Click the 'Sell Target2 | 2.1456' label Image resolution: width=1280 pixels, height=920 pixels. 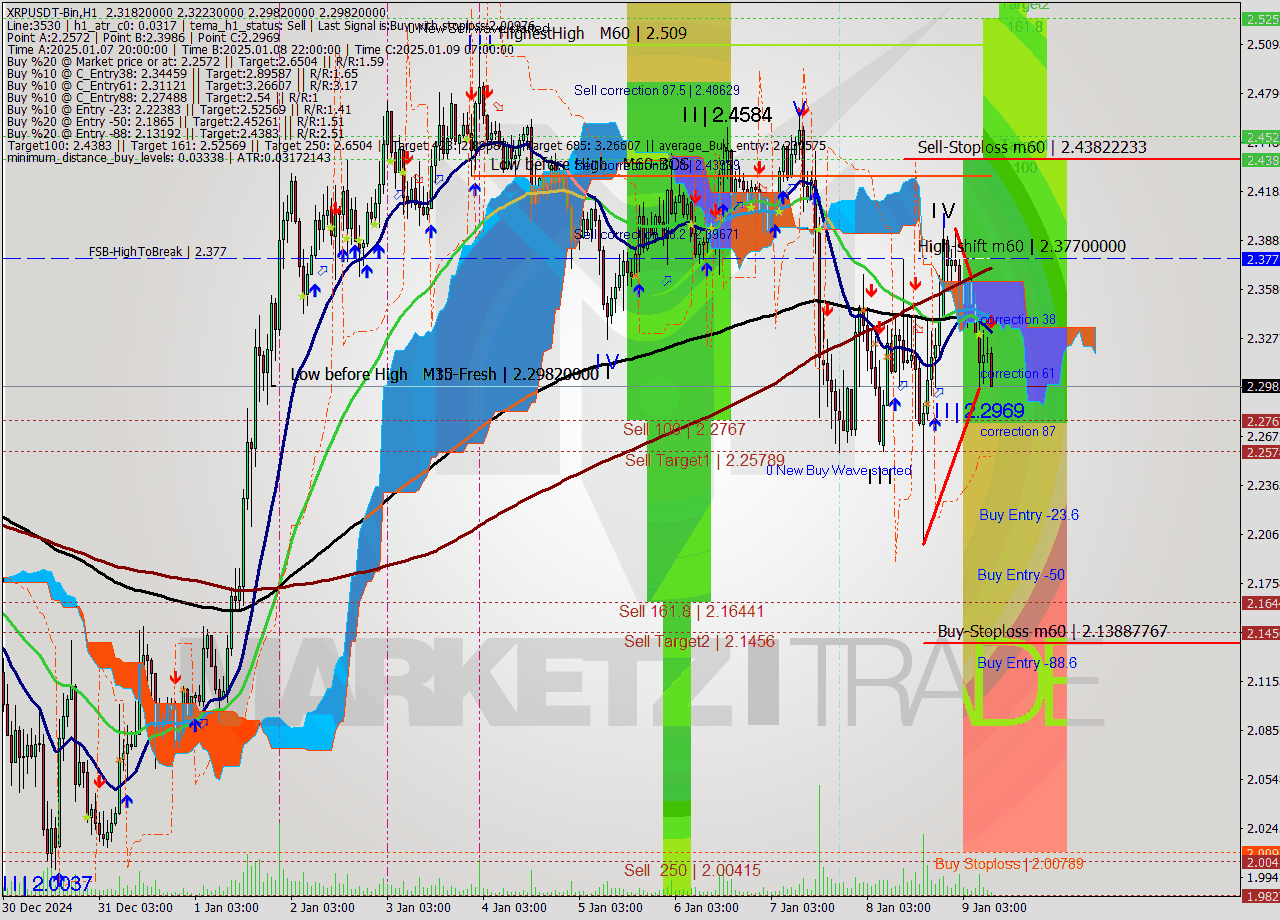(699, 641)
